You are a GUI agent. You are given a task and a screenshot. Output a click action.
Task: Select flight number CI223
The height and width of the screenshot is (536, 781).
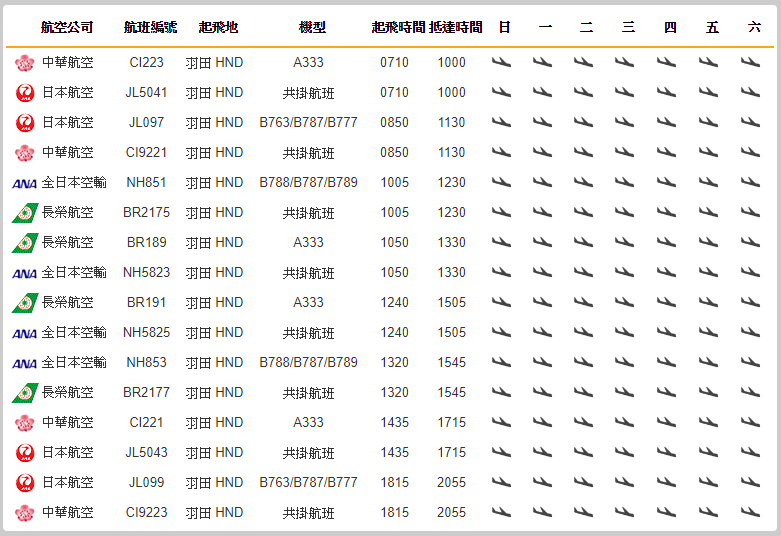pos(146,62)
